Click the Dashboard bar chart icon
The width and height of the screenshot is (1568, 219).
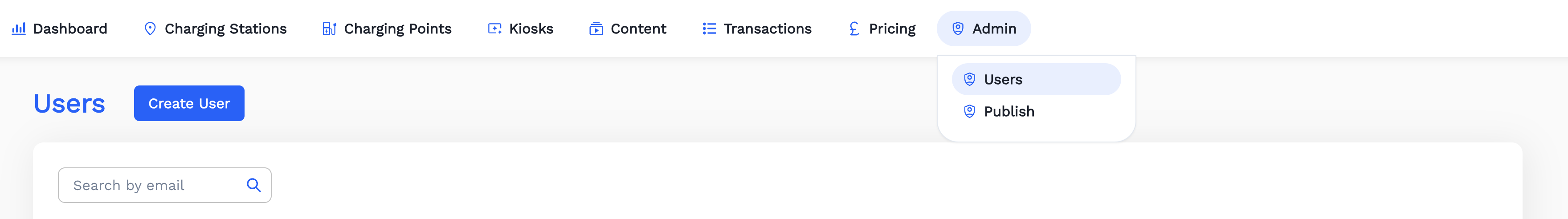pyautogui.click(x=19, y=28)
